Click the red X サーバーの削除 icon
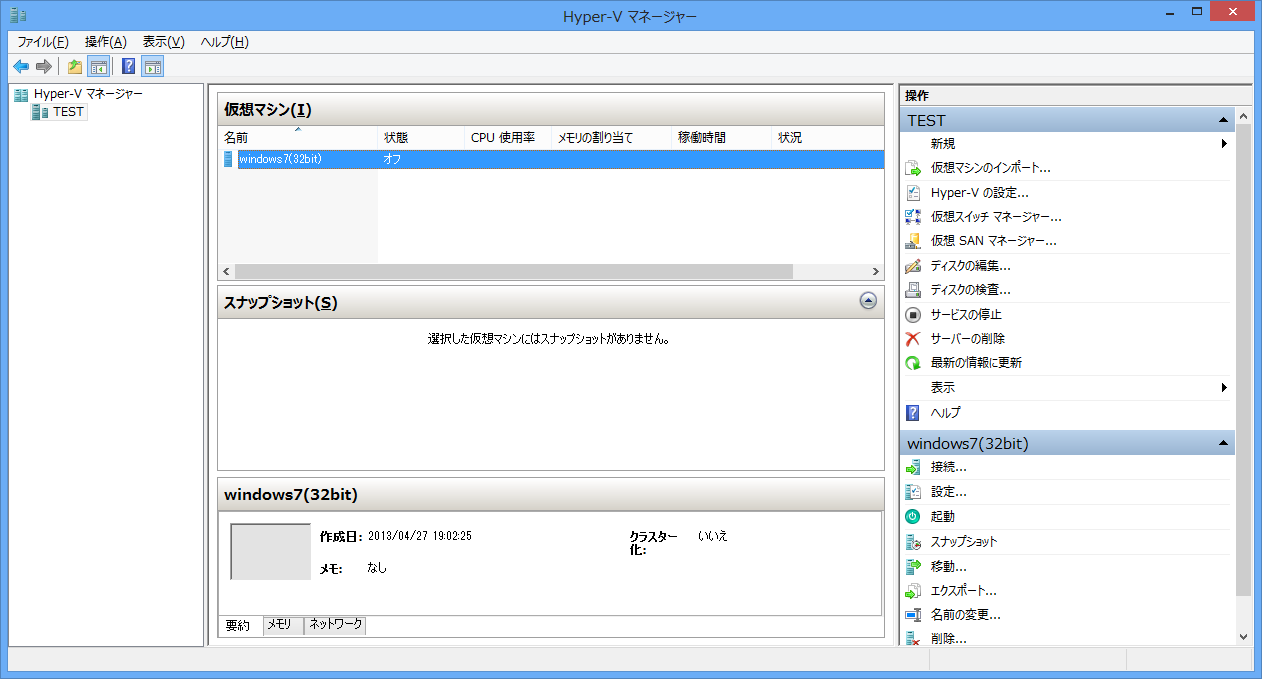Image resolution: width=1262 pixels, height=679 pixels. pyautogui.click(x=912, y=339)
